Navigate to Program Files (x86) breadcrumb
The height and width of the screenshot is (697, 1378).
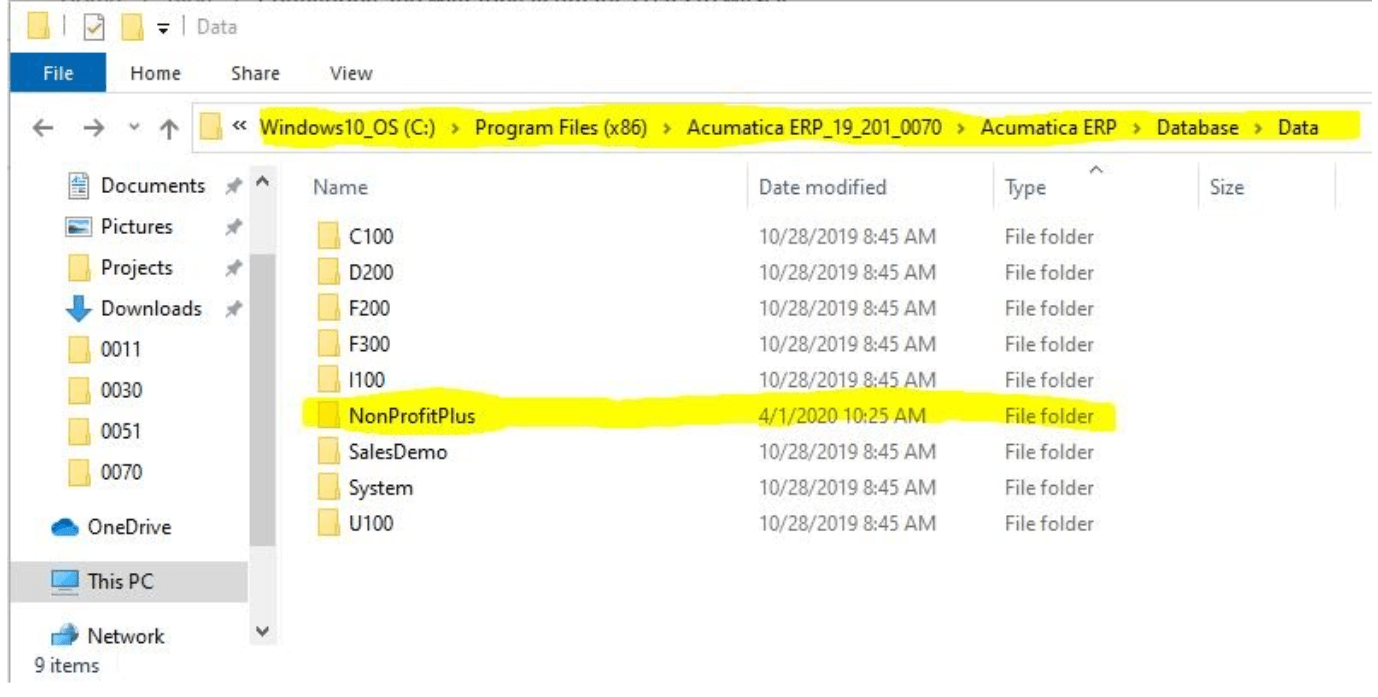pyautogui.click(x=561, y=127)
